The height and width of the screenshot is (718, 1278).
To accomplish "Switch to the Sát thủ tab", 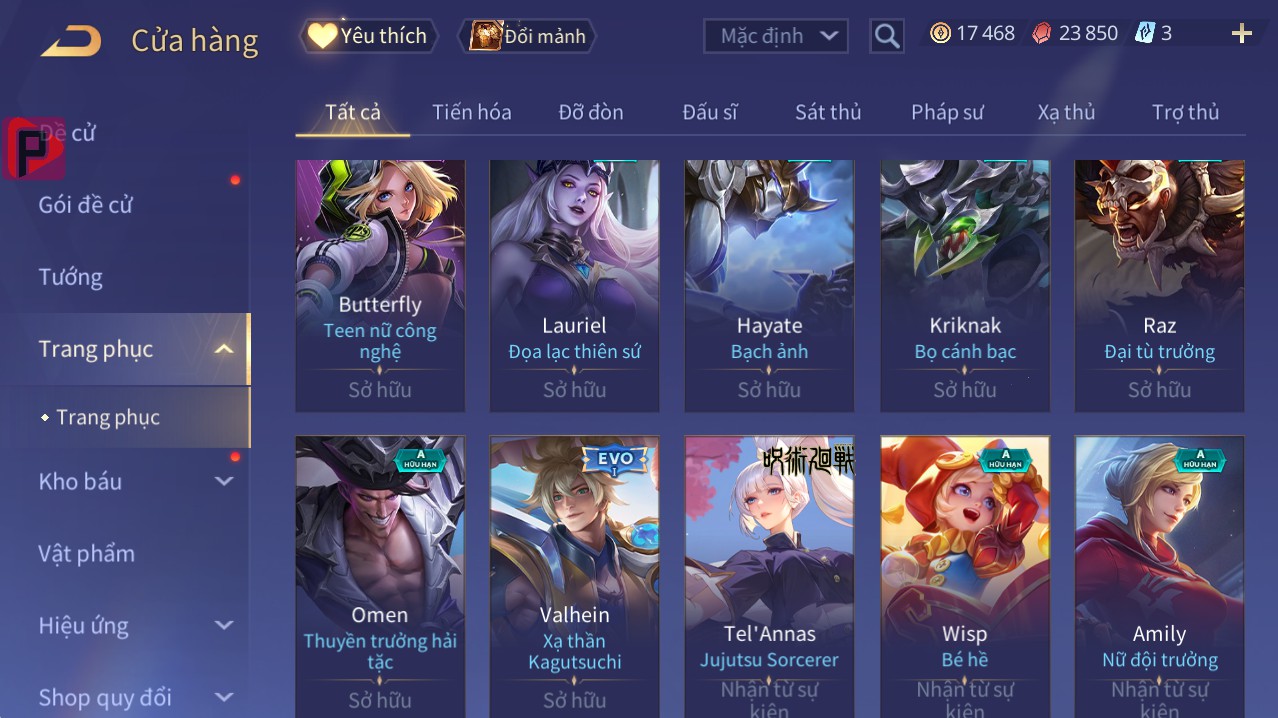I will coord(828,112).
